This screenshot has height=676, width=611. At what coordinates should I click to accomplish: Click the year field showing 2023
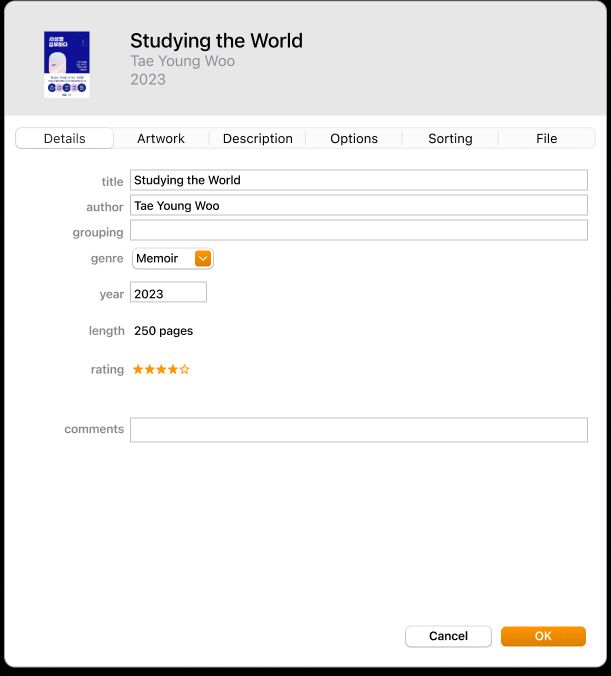168,293
